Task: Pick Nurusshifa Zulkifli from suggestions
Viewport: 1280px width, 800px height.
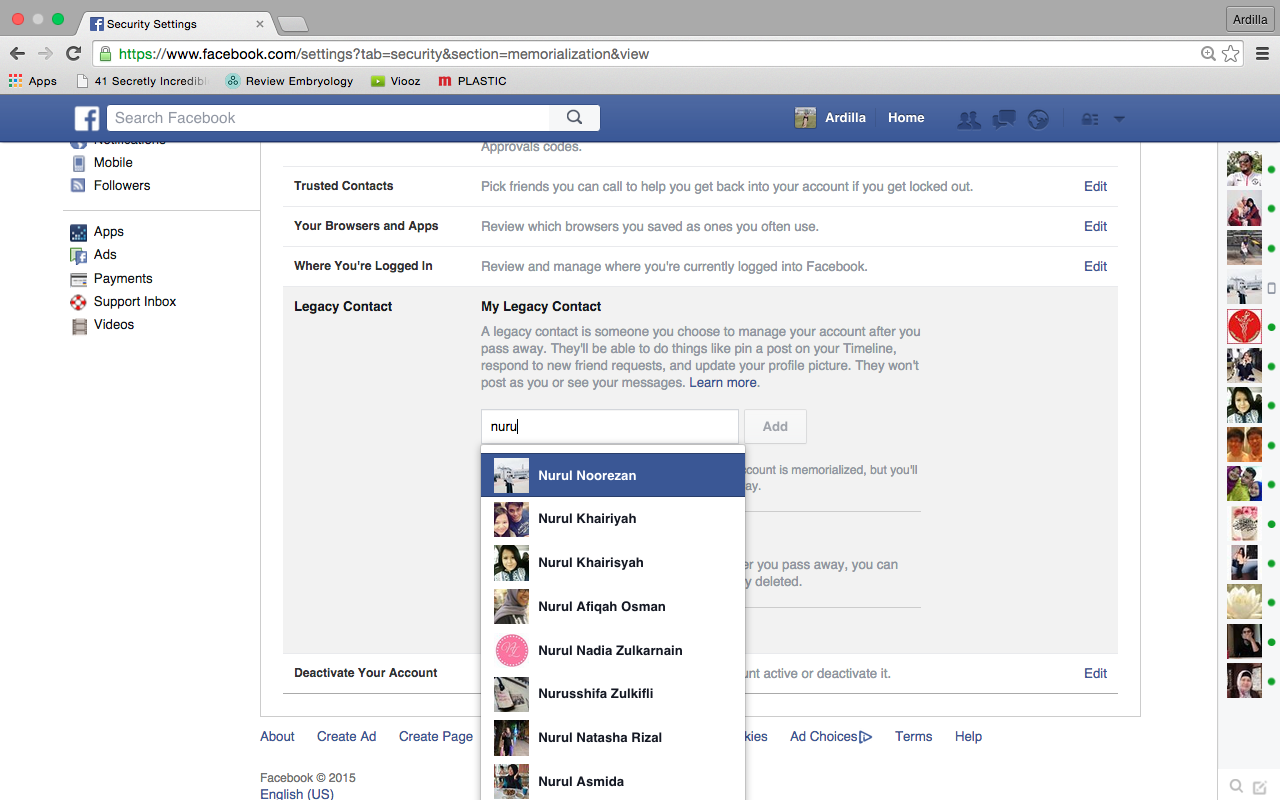Action: 613,694
